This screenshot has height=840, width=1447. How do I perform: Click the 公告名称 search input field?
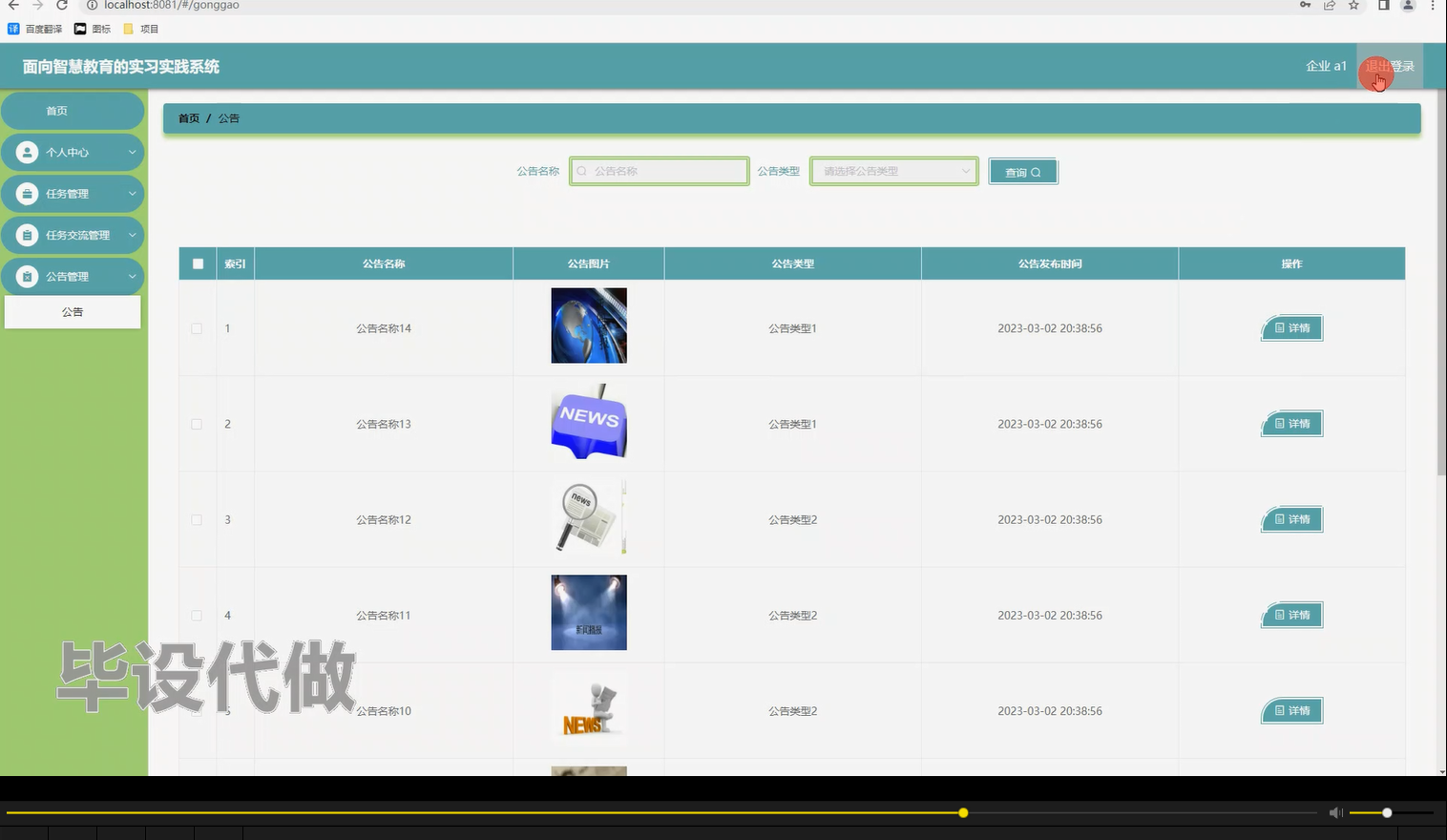[659, 171]
